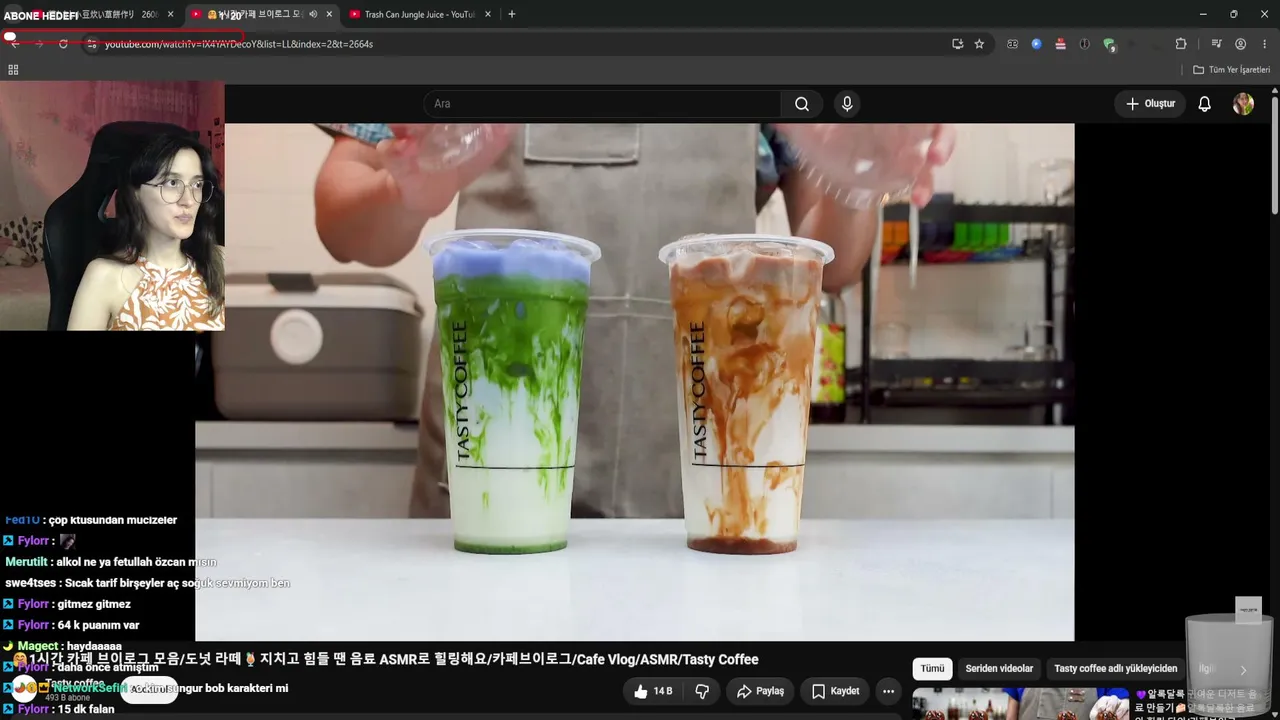Save the video with Kaydet
The image size is (1280, 720).
point(836,691)
